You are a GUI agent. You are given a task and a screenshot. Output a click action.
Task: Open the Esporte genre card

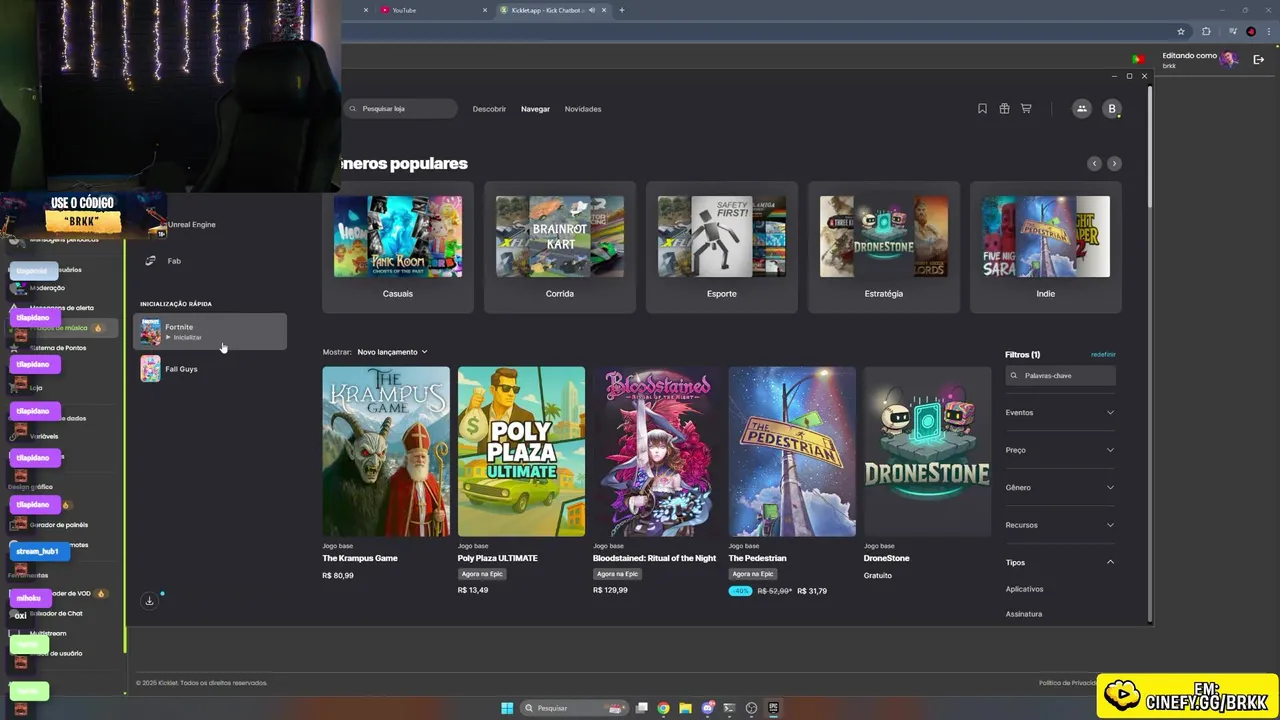point(722,247)
